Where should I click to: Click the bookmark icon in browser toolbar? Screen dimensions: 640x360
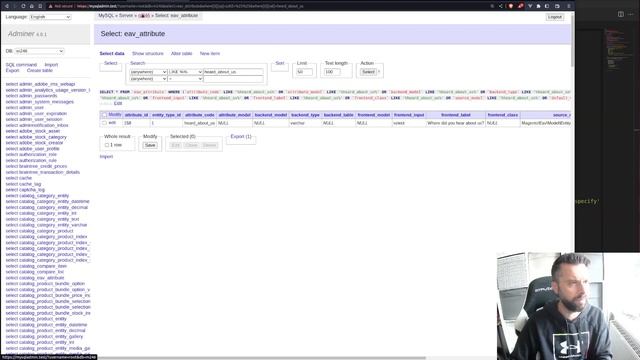tap(40, 6)
